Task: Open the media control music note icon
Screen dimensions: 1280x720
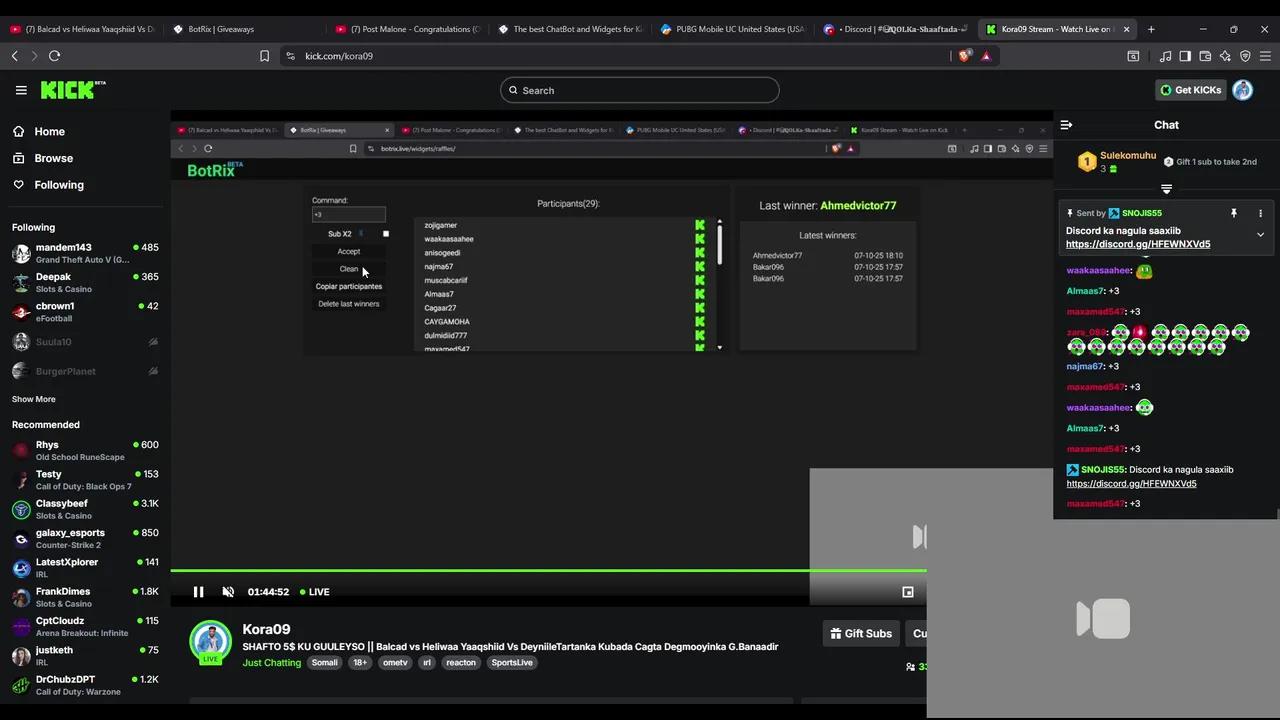Action: pos(1165,56)
